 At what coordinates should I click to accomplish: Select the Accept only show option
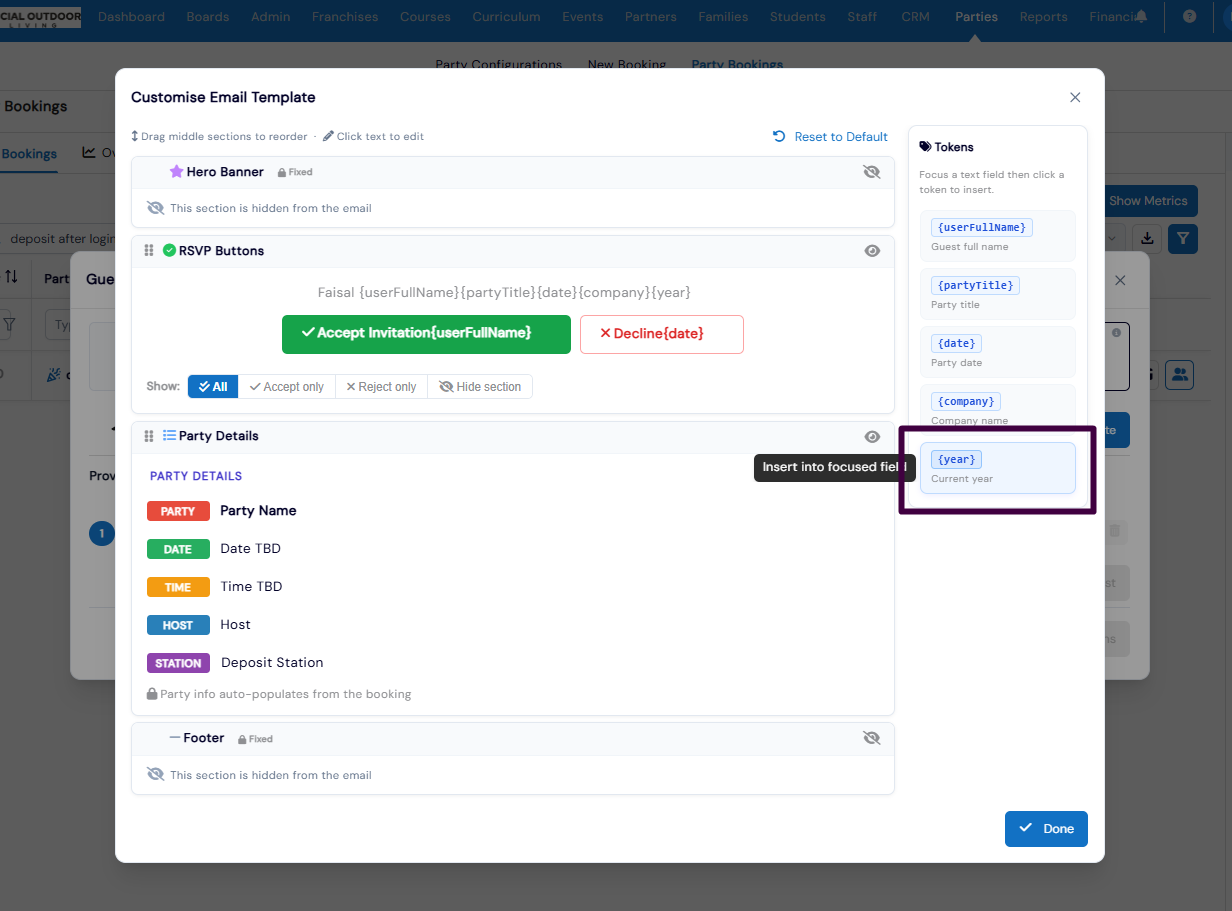pos(287,387)
